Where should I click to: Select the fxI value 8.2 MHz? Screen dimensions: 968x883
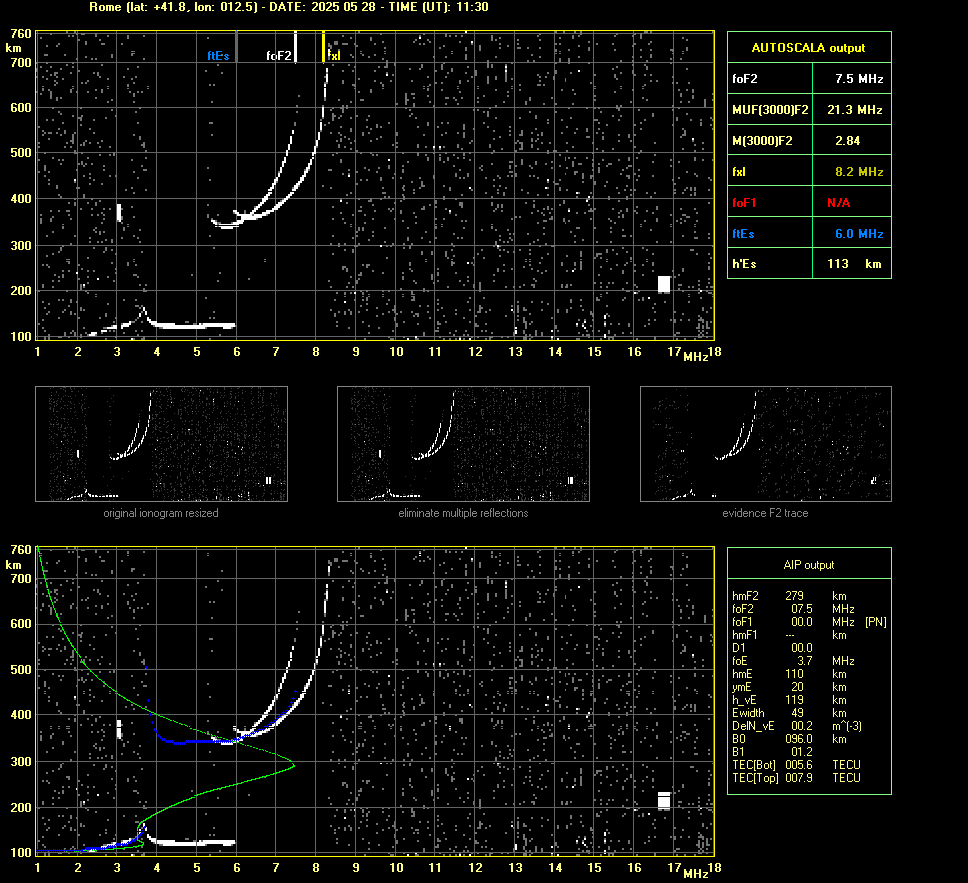(859, 172)
